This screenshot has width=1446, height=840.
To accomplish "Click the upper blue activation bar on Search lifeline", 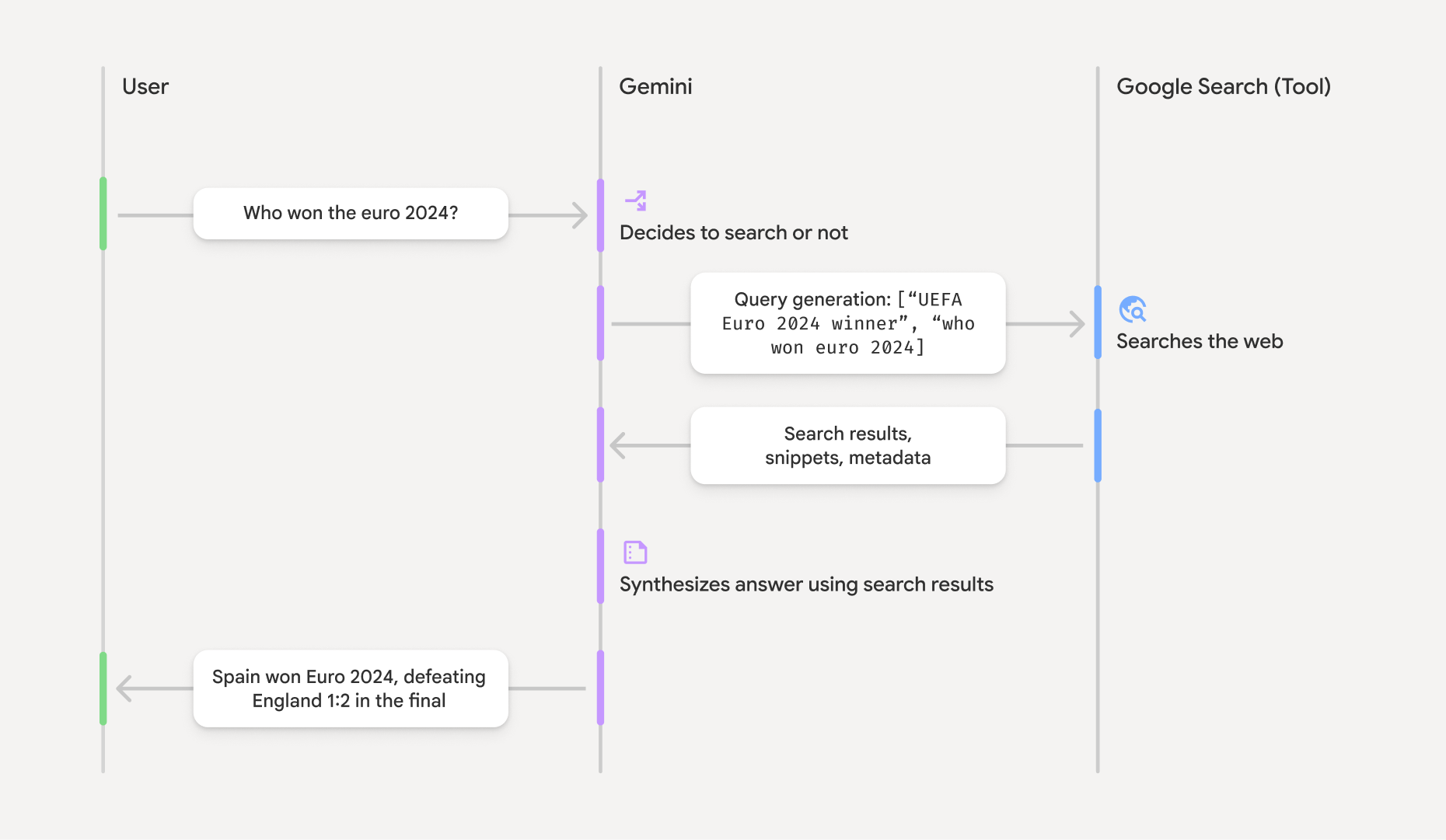I will 1098,322.
